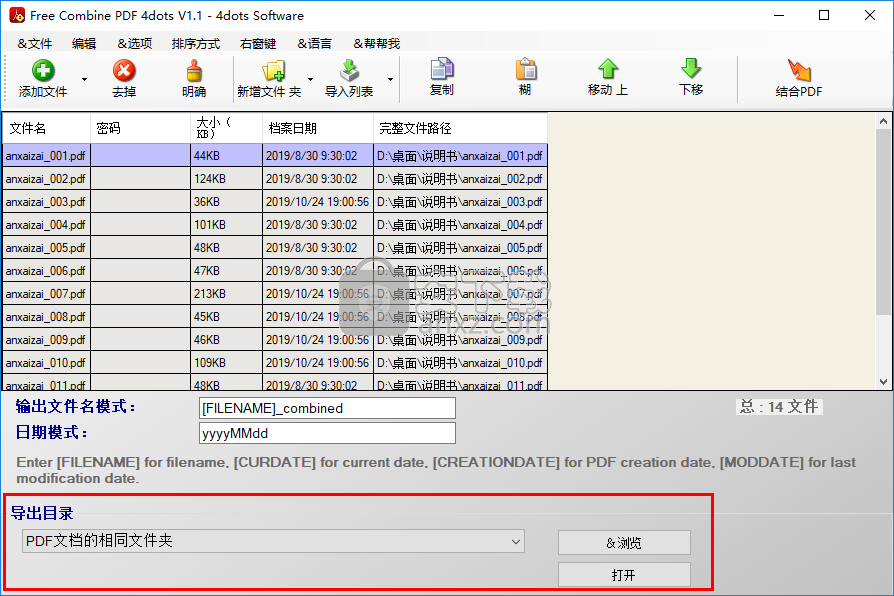Select the anxaizai_009.pdf file name

[x=46, y=340]
